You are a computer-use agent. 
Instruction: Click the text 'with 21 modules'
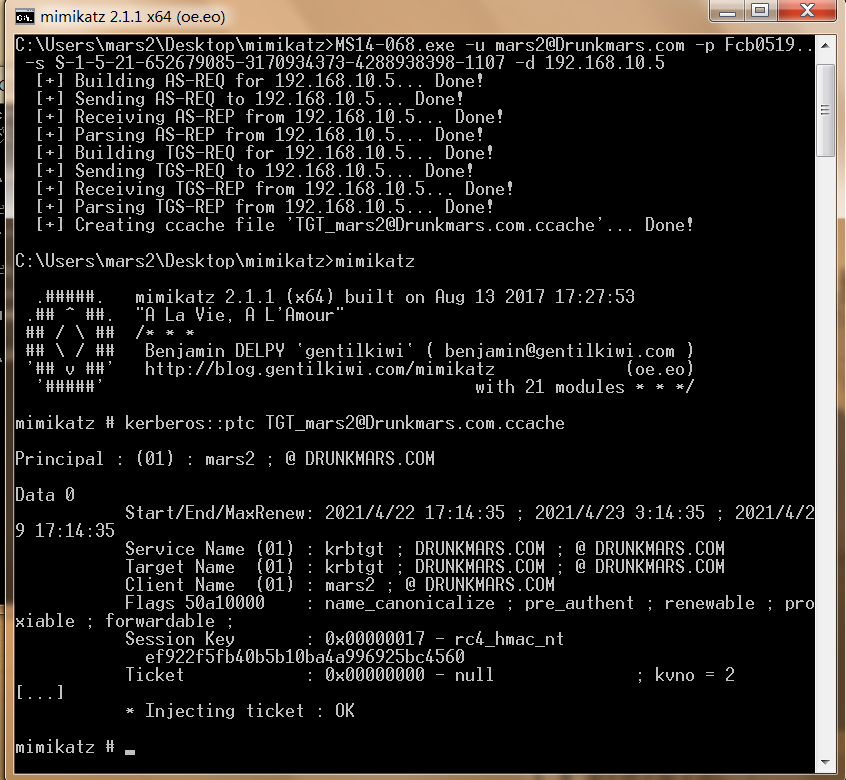[x=549, y=387]
